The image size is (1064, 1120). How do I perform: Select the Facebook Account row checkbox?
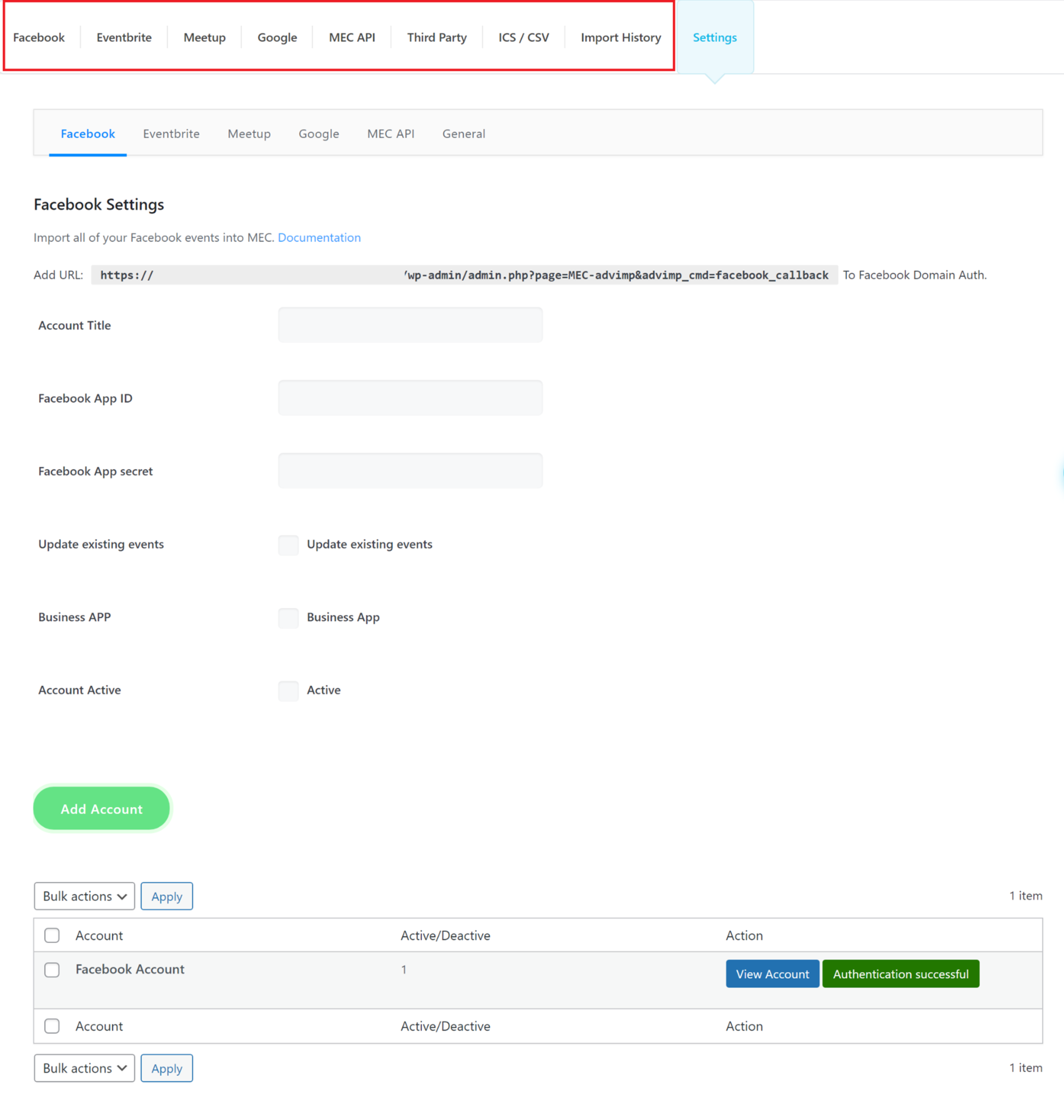[52, 970]
